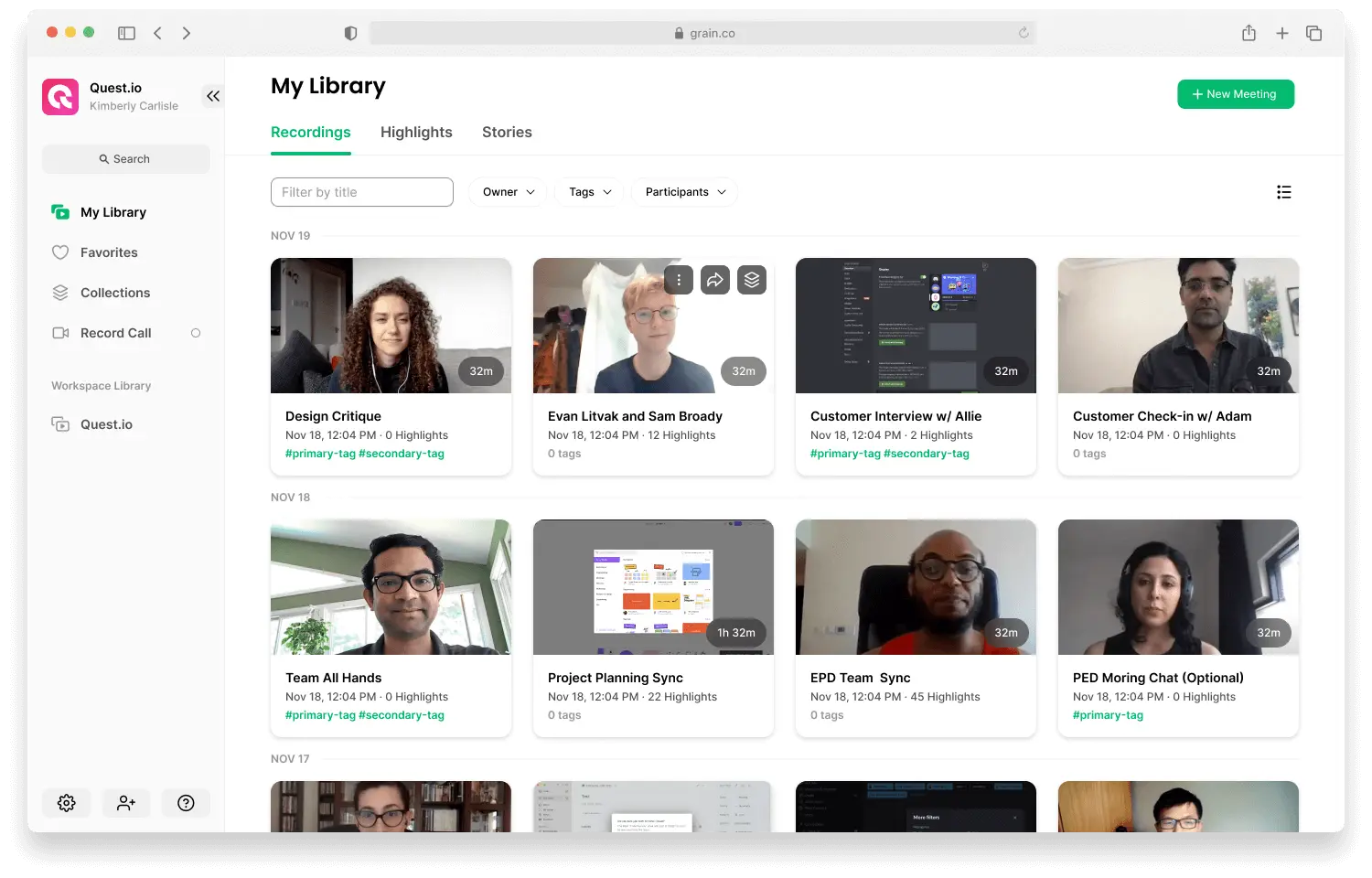Open settings via the gear icon
Screen dimensions: 1372x878
67,803
